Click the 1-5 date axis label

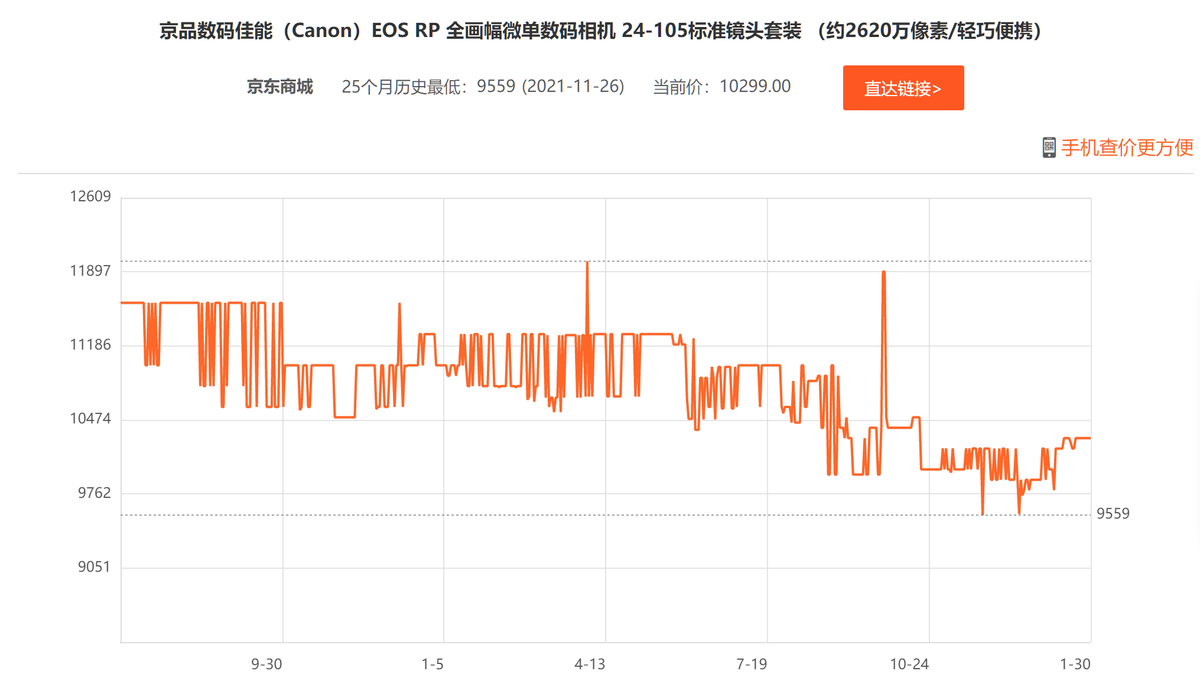tap(432, 663)
